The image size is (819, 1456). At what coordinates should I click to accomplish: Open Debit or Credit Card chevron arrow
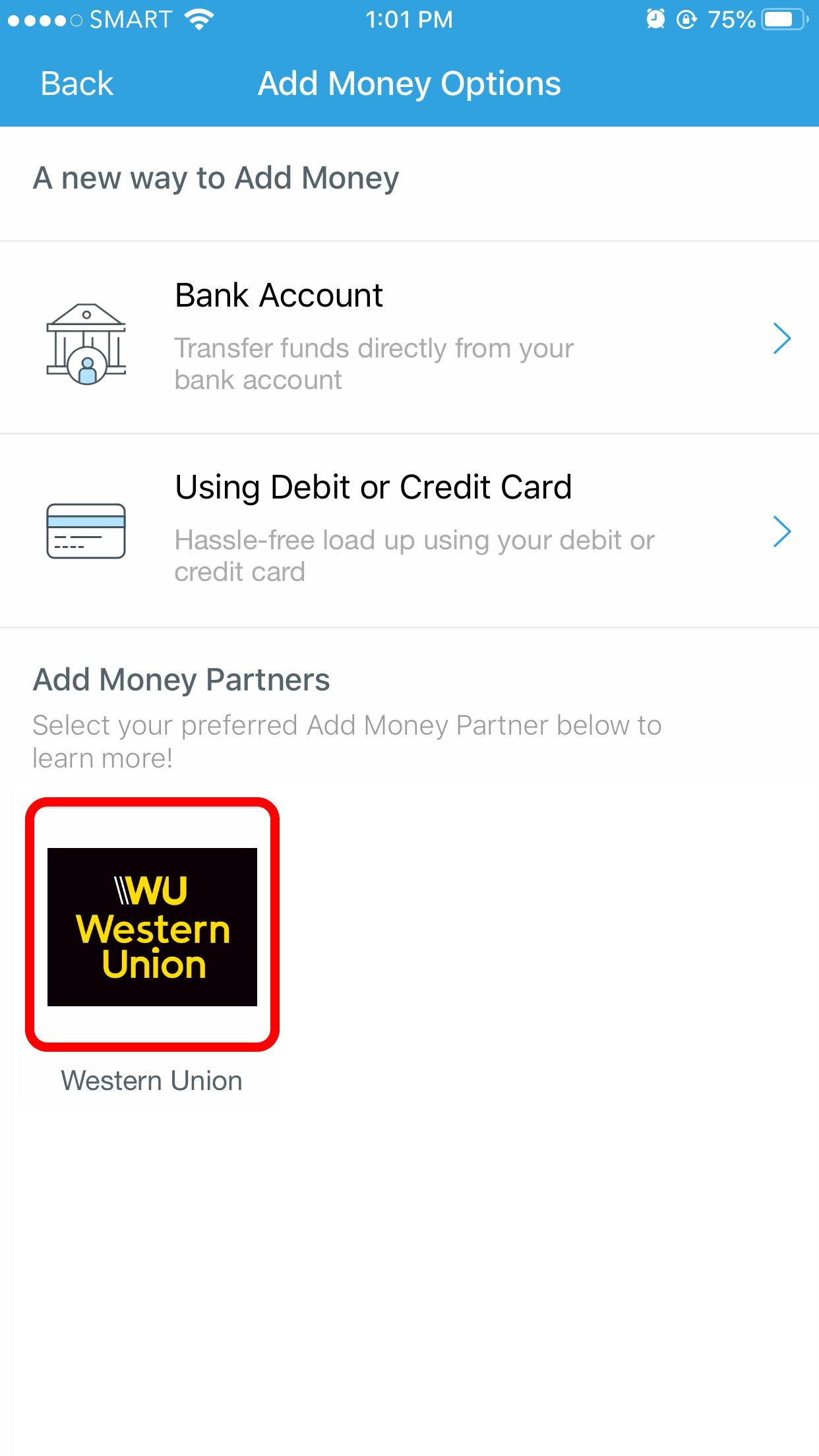click(x=782, y=531)
